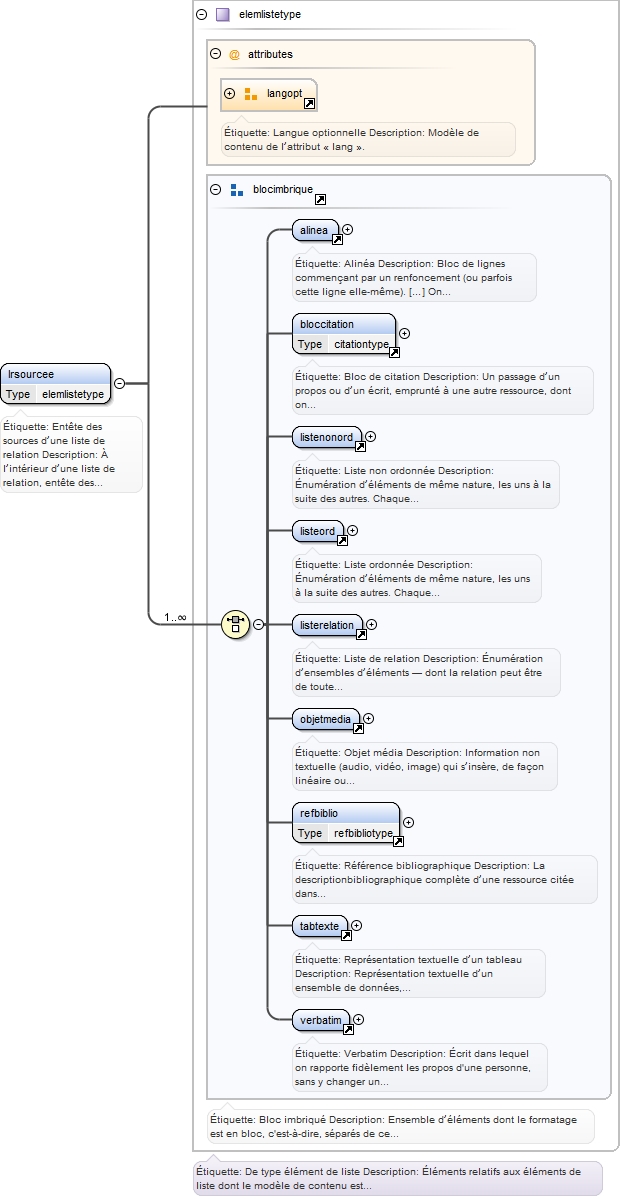Click the refbiblio element name

tap(319, 814)
